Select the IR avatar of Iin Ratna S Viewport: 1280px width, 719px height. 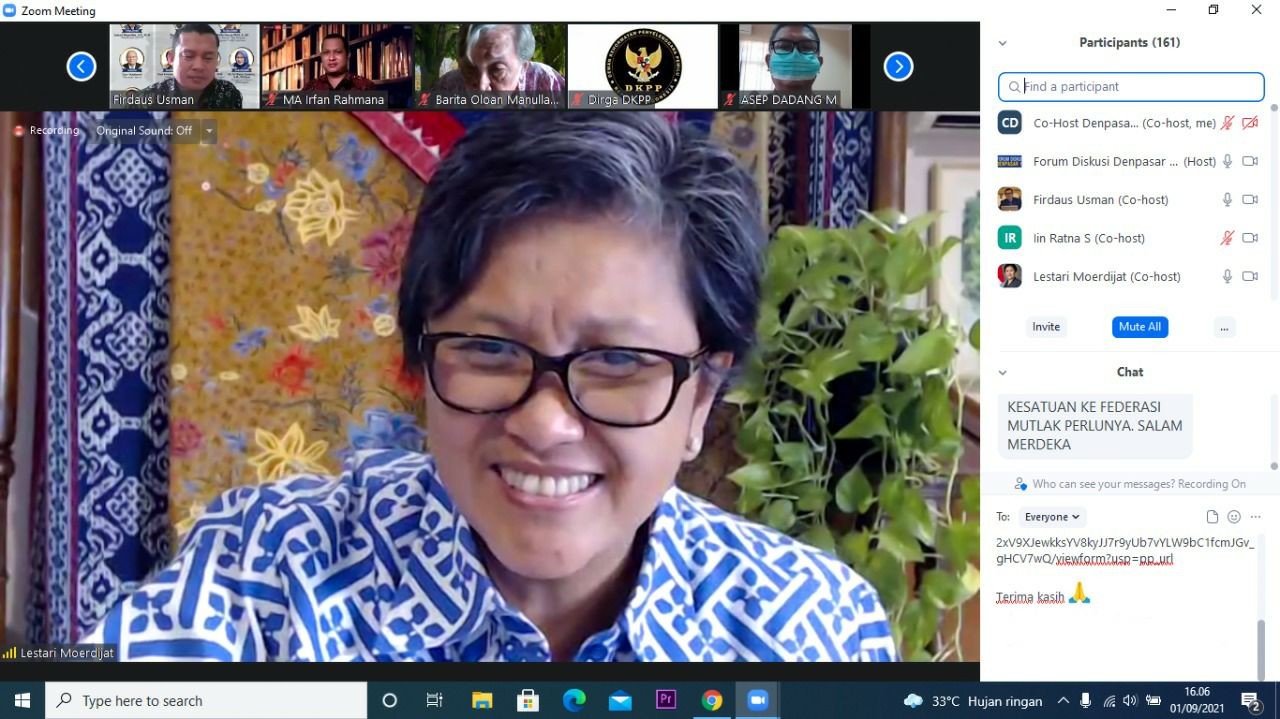(x=1009, y=238)
